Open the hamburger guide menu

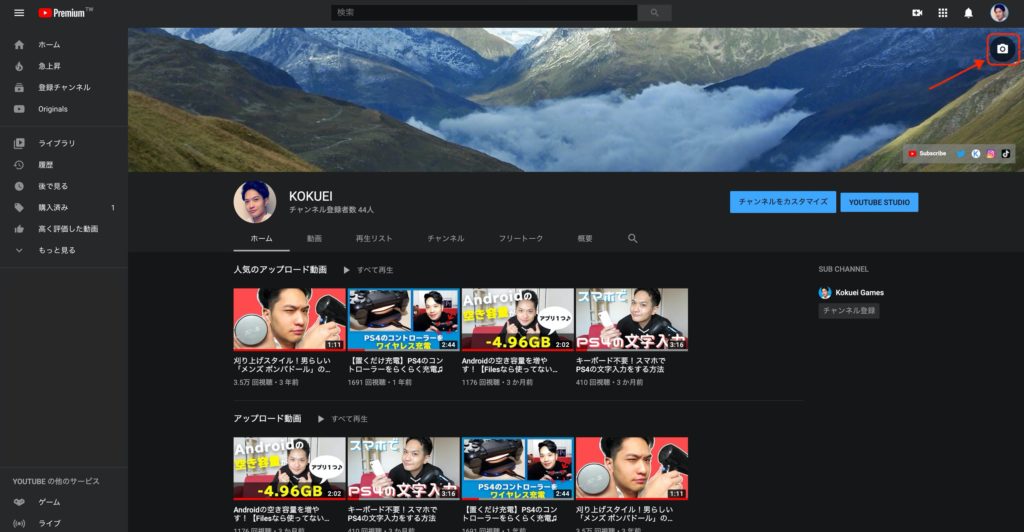(19, 12)
